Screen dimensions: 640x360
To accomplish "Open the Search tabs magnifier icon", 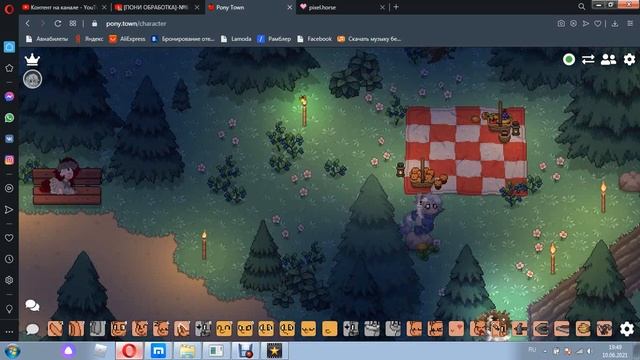I will (582, 7).
